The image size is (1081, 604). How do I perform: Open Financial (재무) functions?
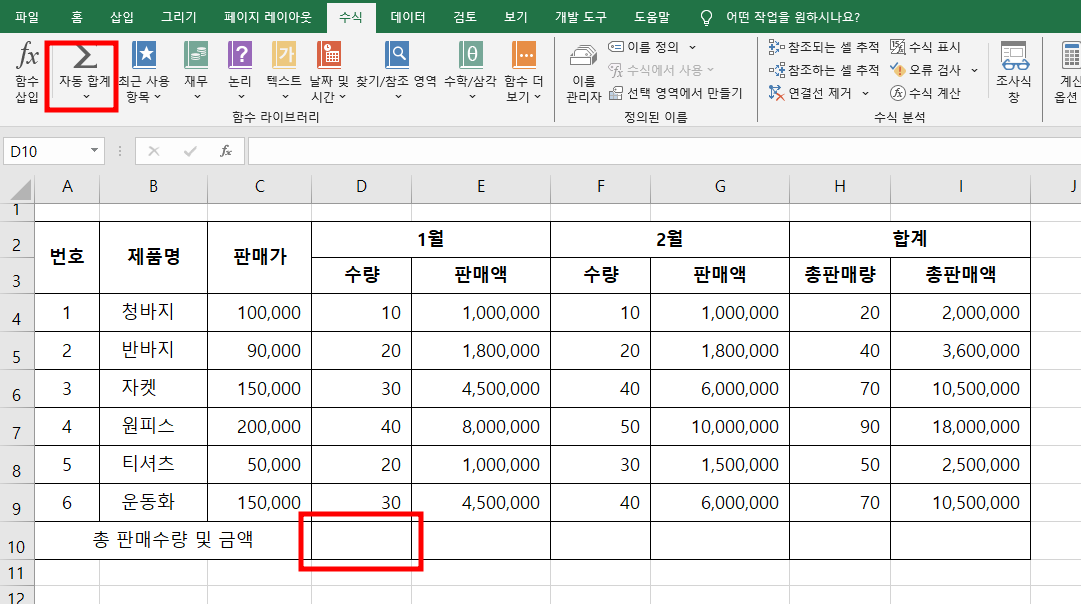(196, 72)
